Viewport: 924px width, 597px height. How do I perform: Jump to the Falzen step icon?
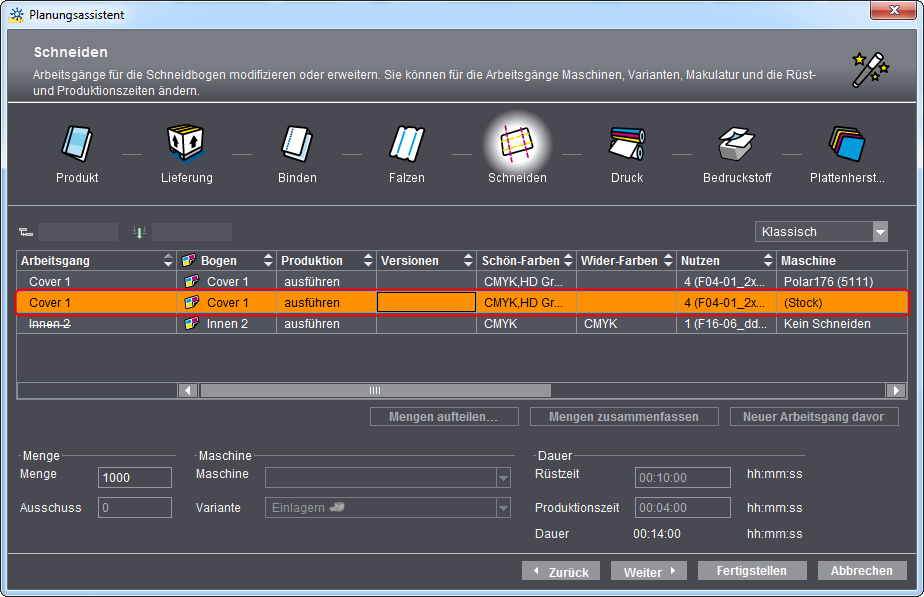pyautogui.click(x=407, y=143)
